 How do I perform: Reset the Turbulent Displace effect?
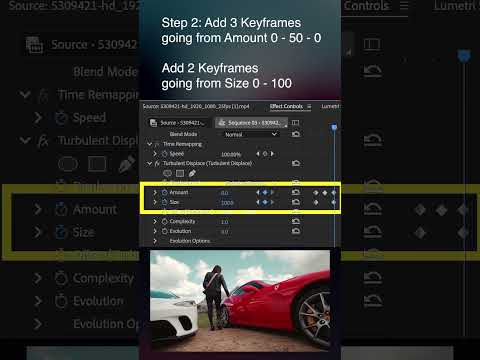point(296,163)
